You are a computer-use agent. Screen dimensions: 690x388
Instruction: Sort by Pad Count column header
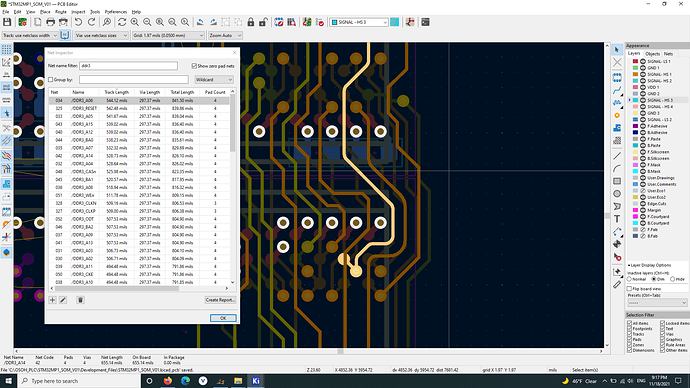[215, 92]
